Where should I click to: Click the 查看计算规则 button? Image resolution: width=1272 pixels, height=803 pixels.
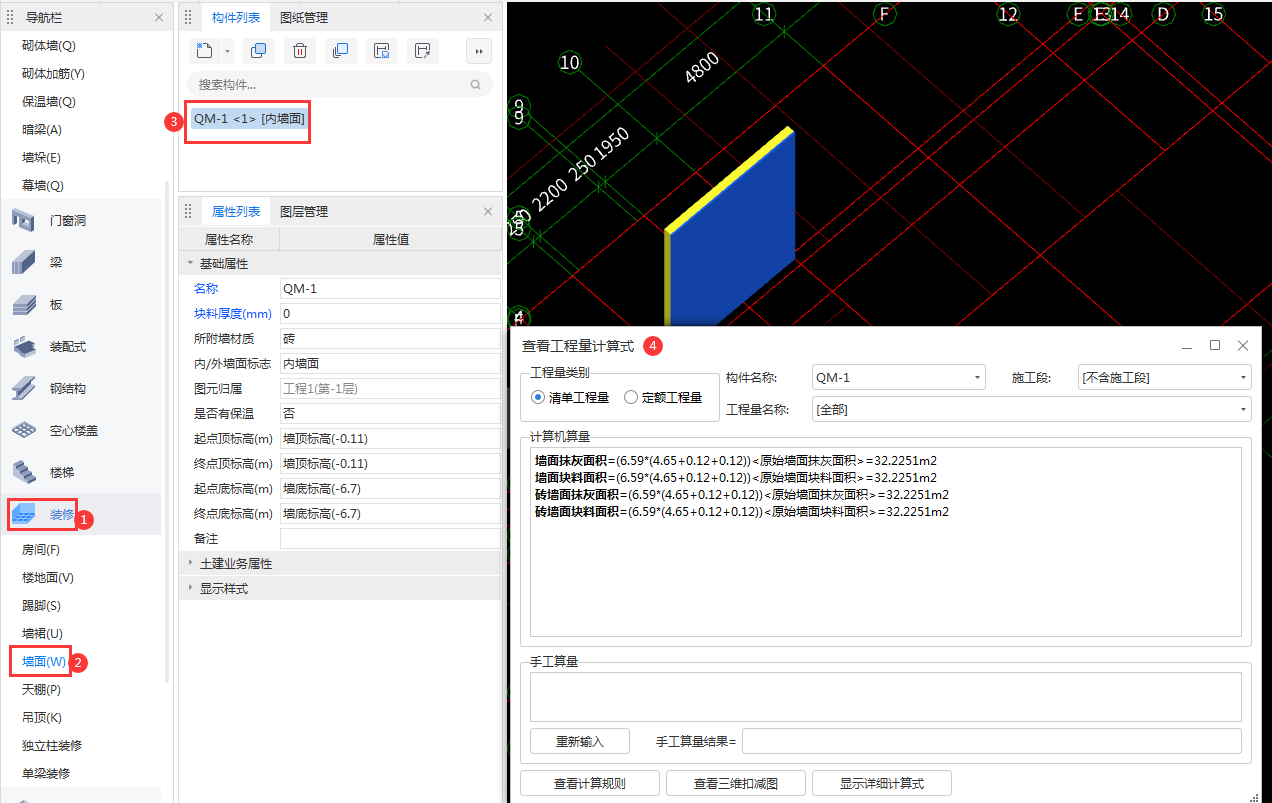tap(590, 783)
